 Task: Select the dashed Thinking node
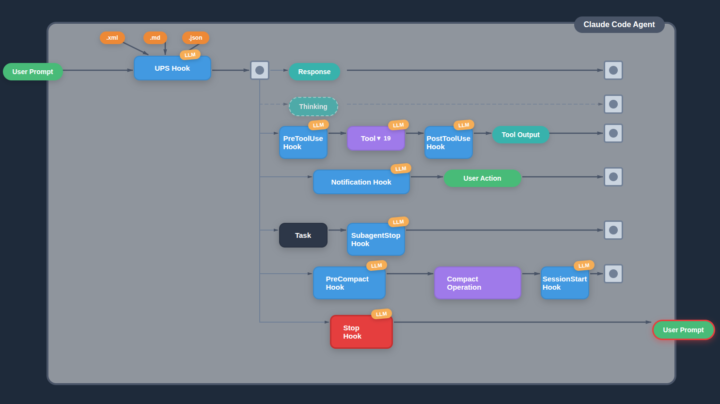click(x=313, y=107)
